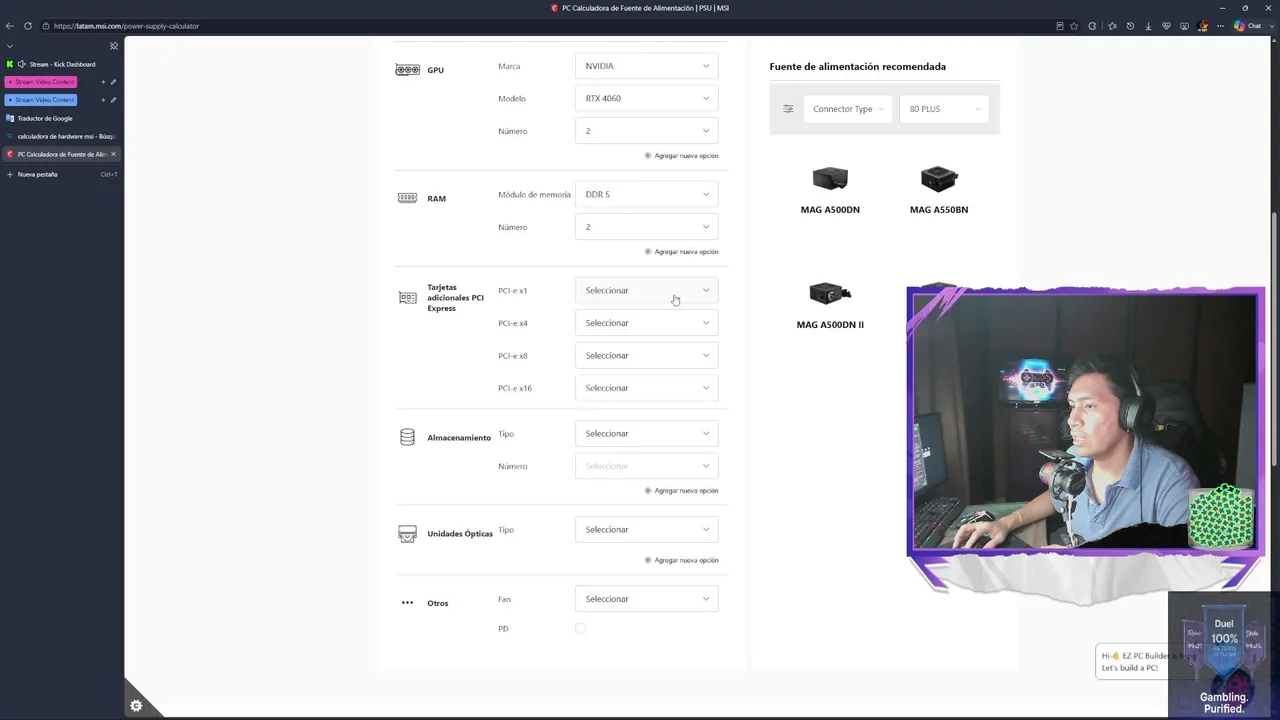
Task: Open the Módulo de memoria DDR 5 dropdown
Action: click(646, 194)
